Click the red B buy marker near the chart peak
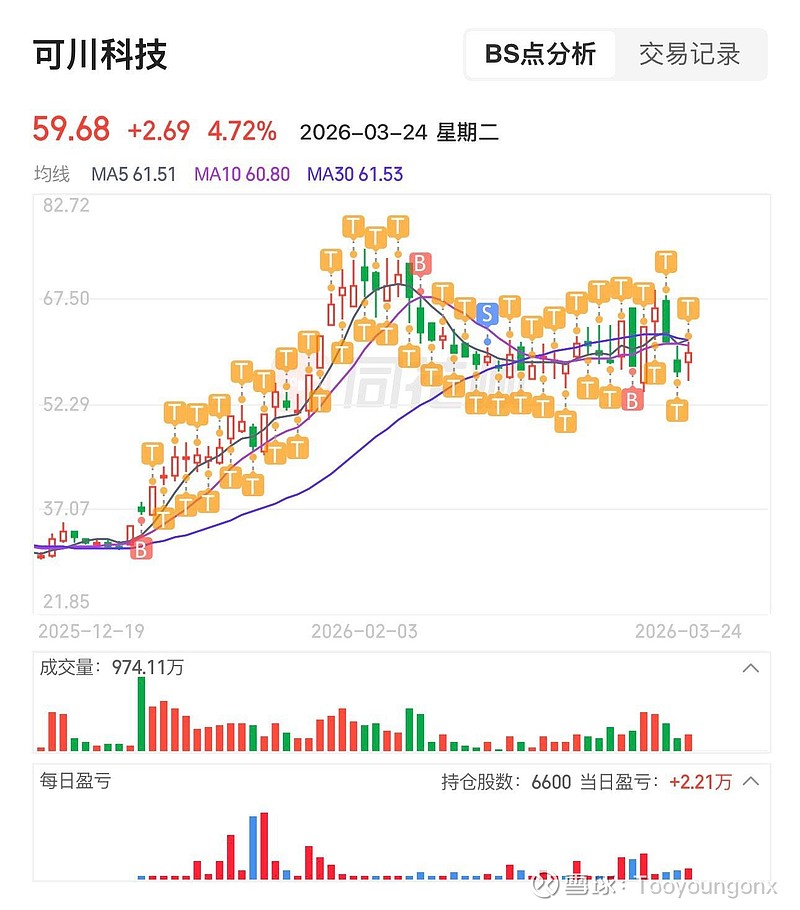The image size is (800, 910). click(421, 265)
